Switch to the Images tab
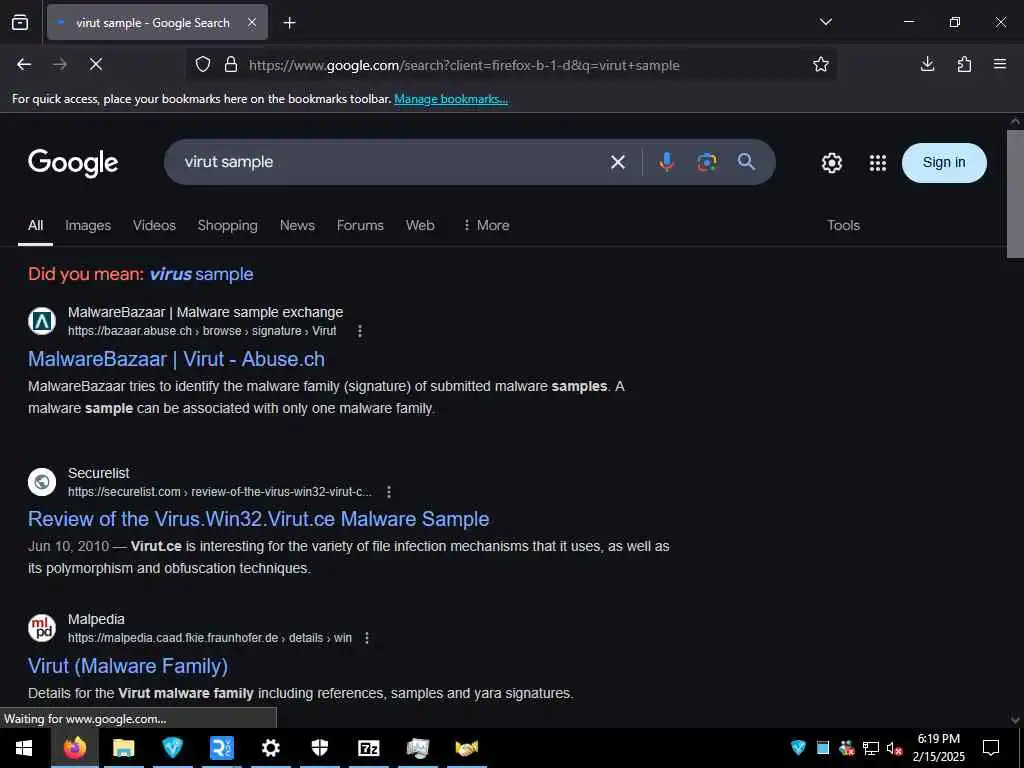The image size is (1024, 768). click(x=88, y=225)
